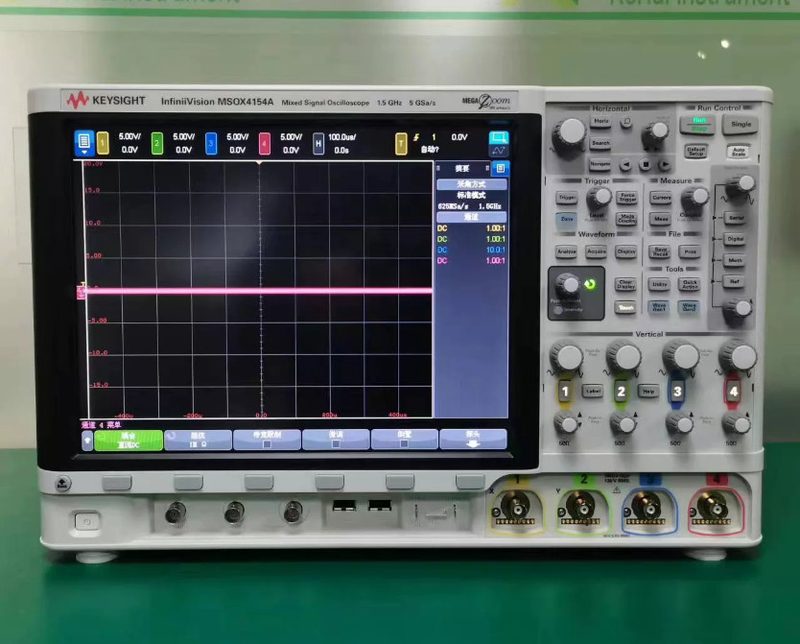The width and height of the screenshot is (800, 644).
Task: Tap the yellow channel 1 badge on screen
Action: tap(103, 143)
